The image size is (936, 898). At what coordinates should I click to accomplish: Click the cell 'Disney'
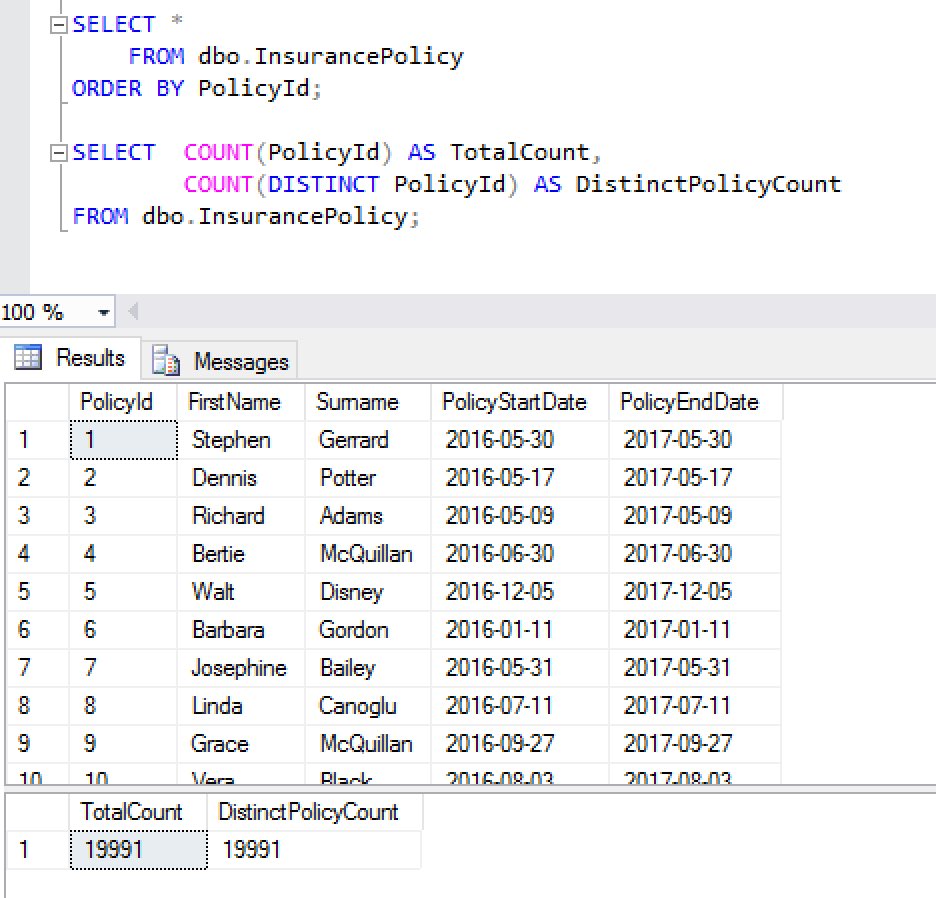click(368, 592)
